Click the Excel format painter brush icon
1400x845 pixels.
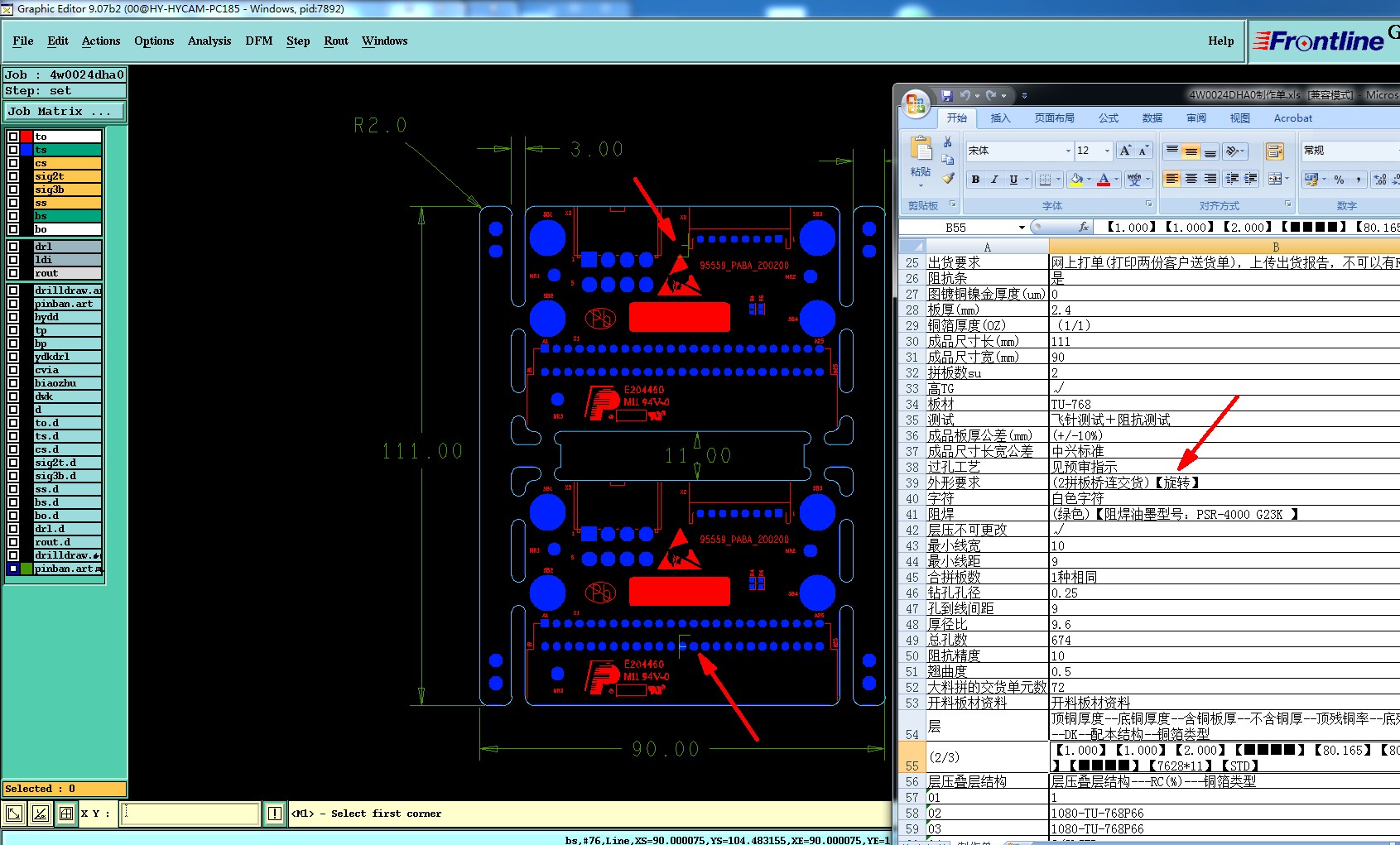click(x=948, y=178)
